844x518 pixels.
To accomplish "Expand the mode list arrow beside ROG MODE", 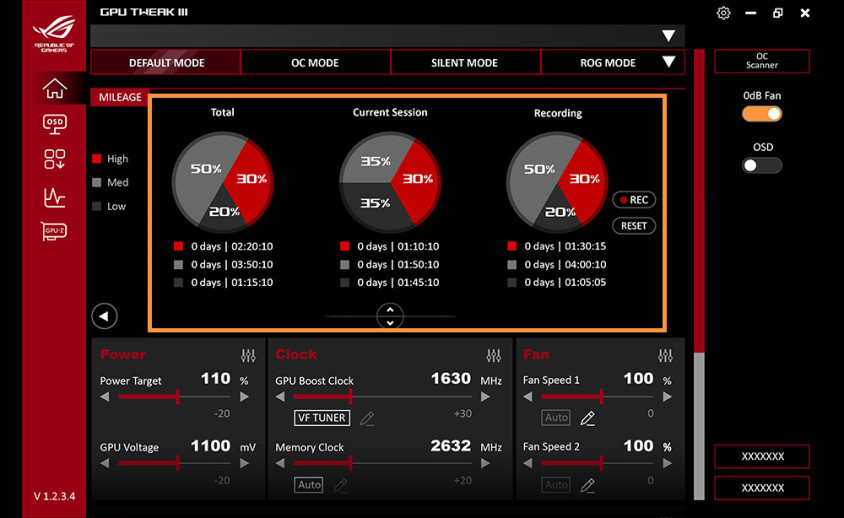I will click(x=668, y=62).
